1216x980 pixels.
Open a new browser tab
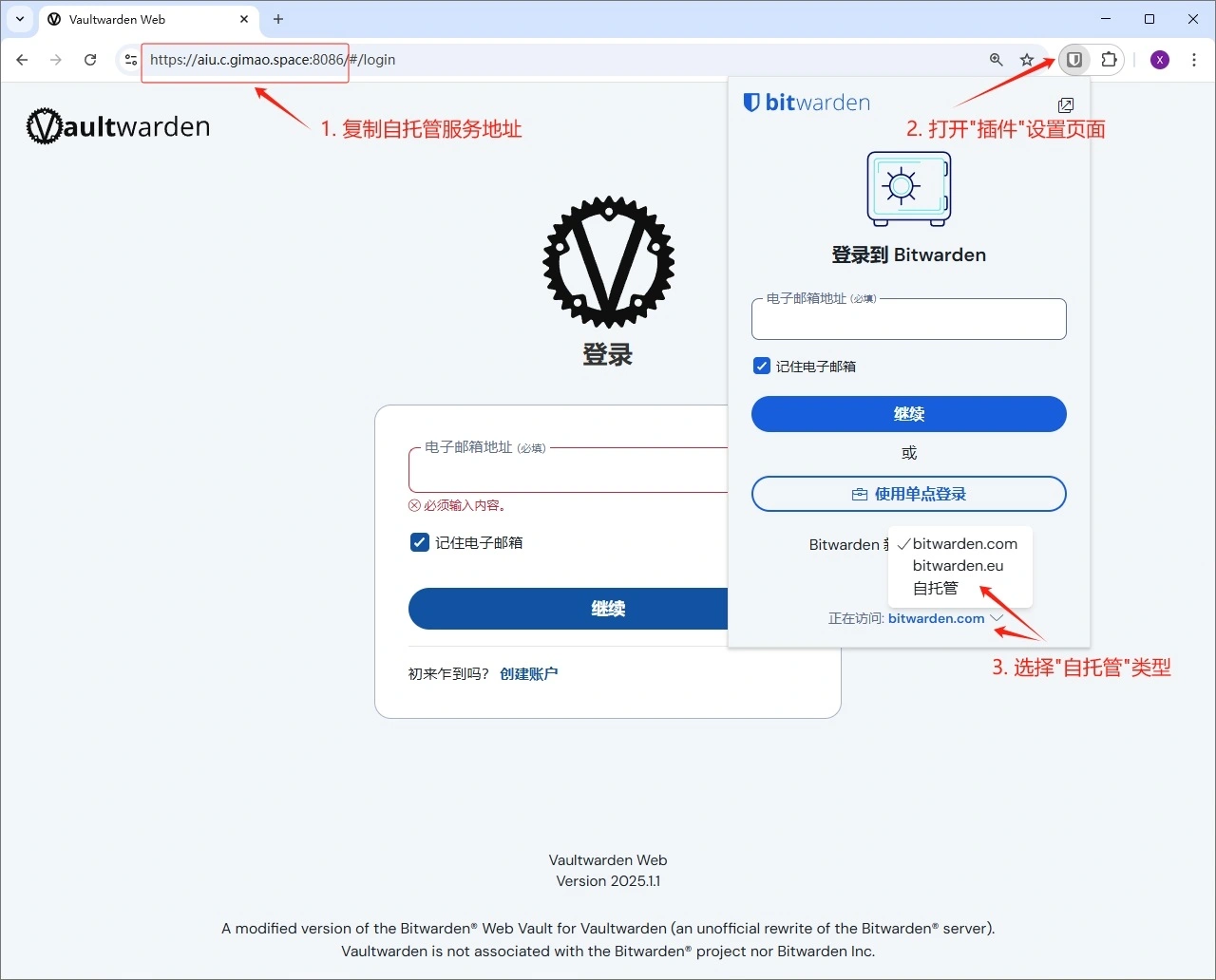pyautogui.click(x=278, y=19)
